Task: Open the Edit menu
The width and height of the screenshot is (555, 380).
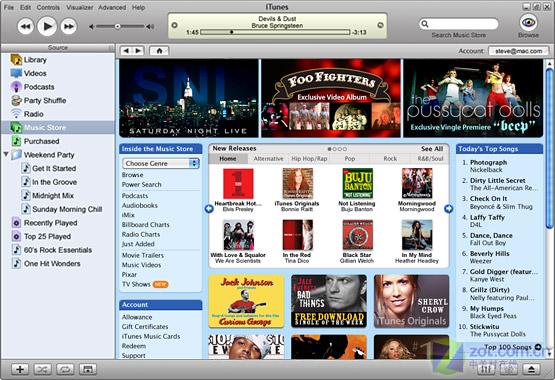Action: [x=25, y=7]
